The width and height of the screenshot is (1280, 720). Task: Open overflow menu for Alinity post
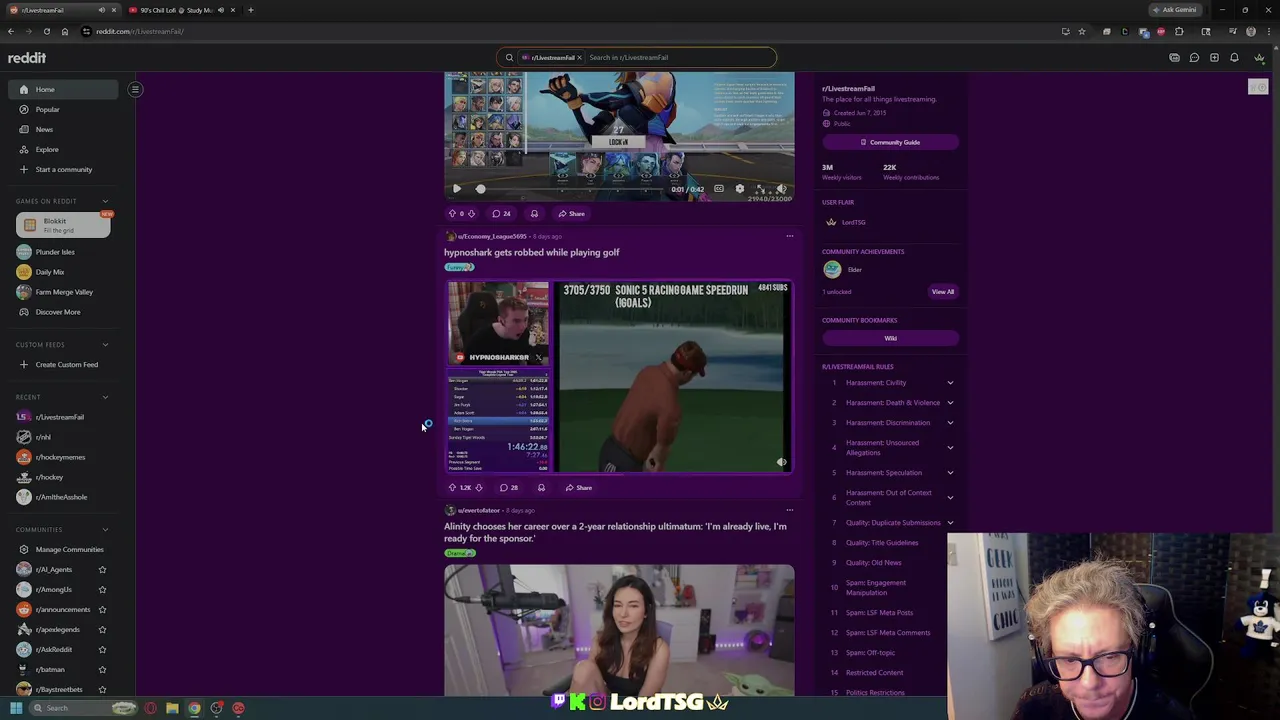coord(789,511)
